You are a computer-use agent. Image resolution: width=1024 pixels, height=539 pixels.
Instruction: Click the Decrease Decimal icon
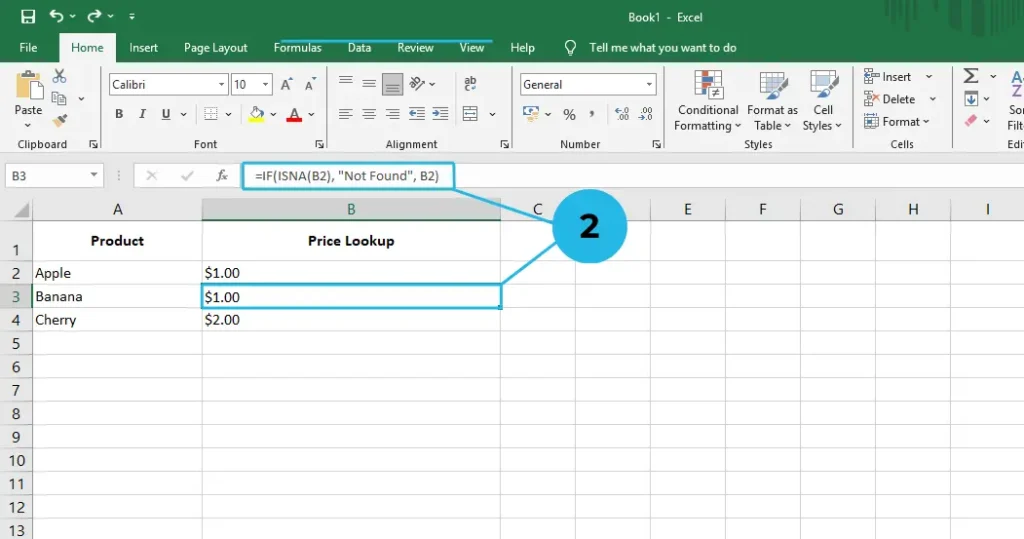tap(645, 114)
